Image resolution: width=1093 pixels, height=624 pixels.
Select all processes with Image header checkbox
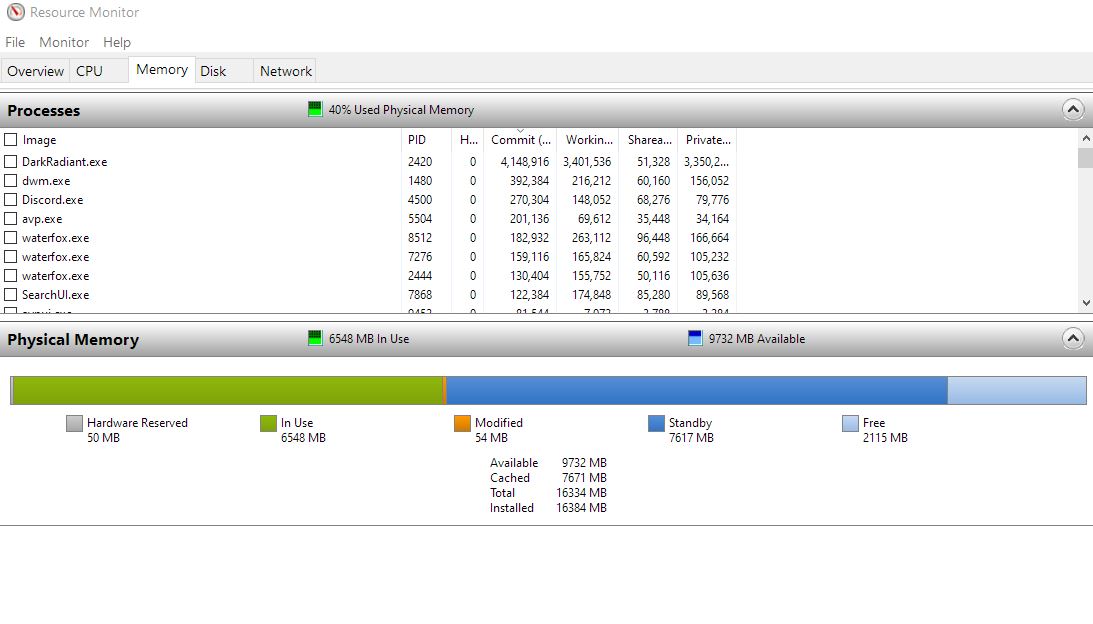[11, 140]
